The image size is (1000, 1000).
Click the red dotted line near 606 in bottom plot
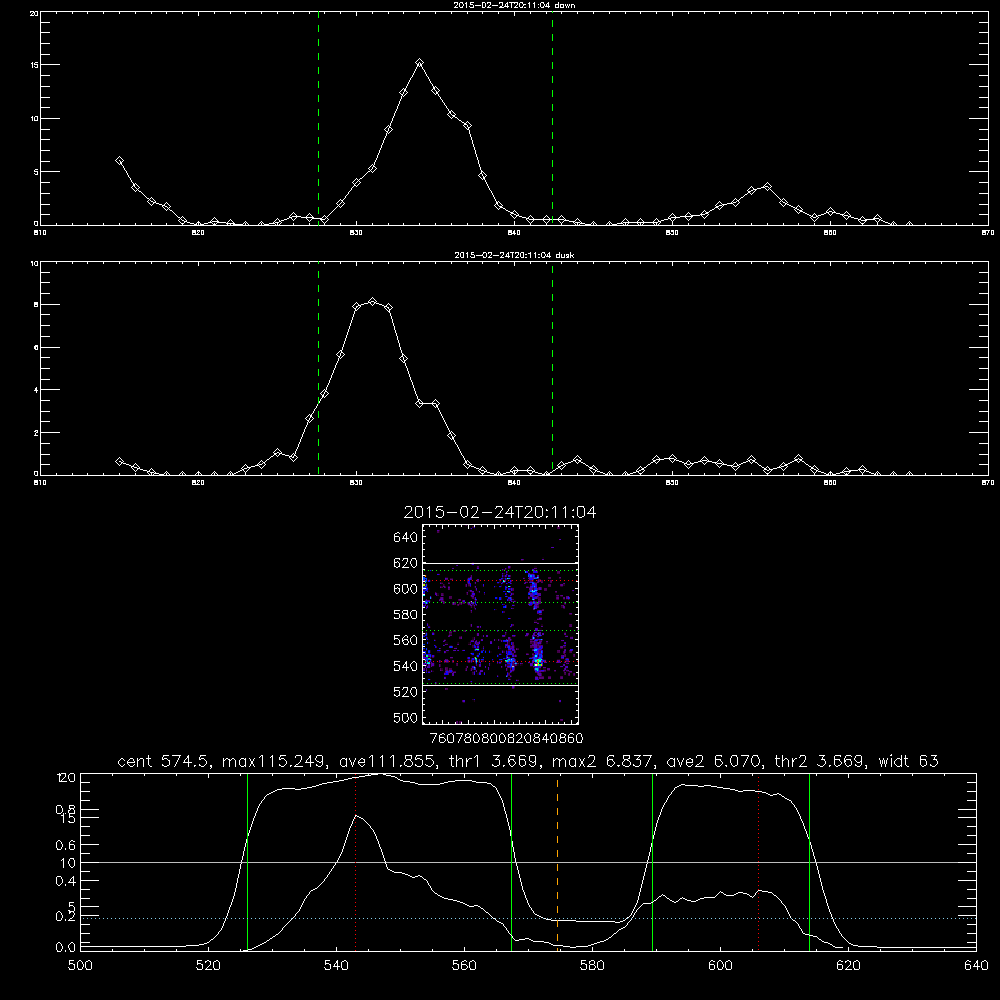758,861
